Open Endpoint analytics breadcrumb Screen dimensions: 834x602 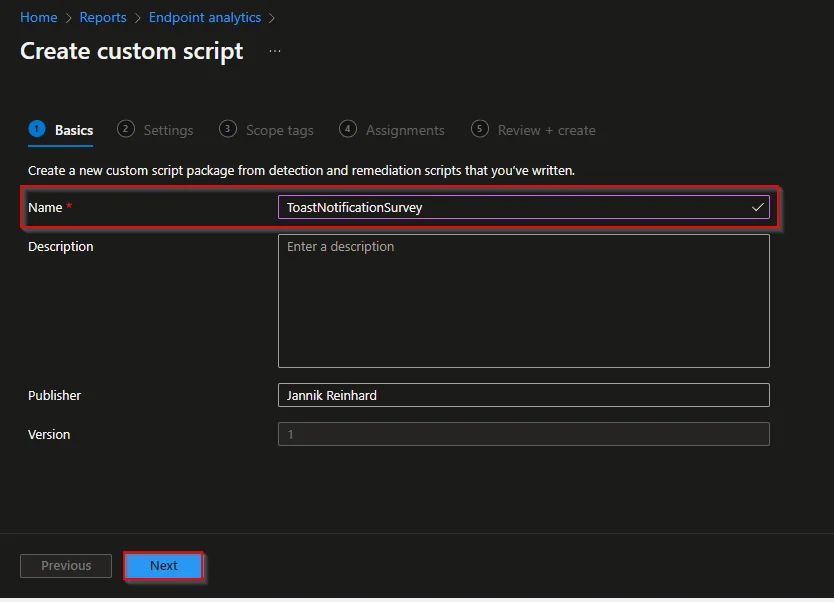pos(205,17)
